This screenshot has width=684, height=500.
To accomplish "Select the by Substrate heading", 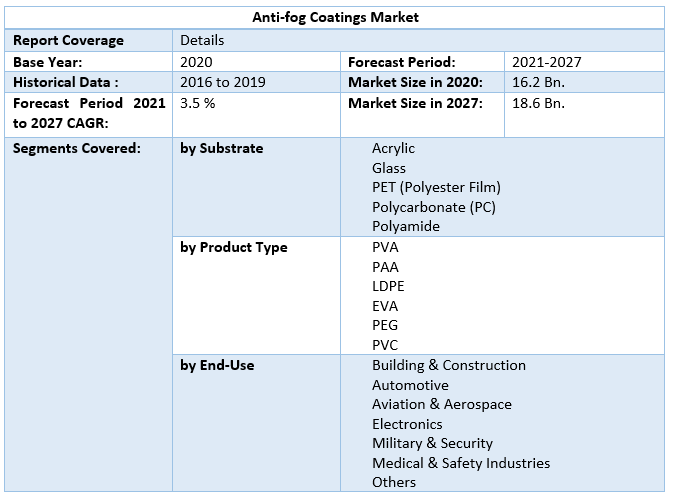I will tap(222, 148).
